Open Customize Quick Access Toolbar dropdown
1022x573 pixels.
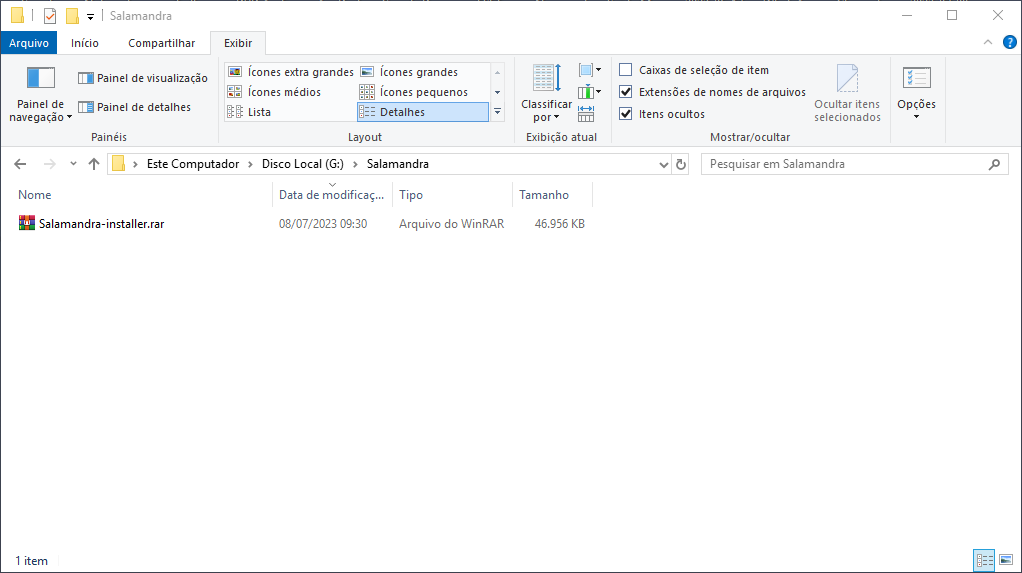pyautogui.click(x=91, y=16)
